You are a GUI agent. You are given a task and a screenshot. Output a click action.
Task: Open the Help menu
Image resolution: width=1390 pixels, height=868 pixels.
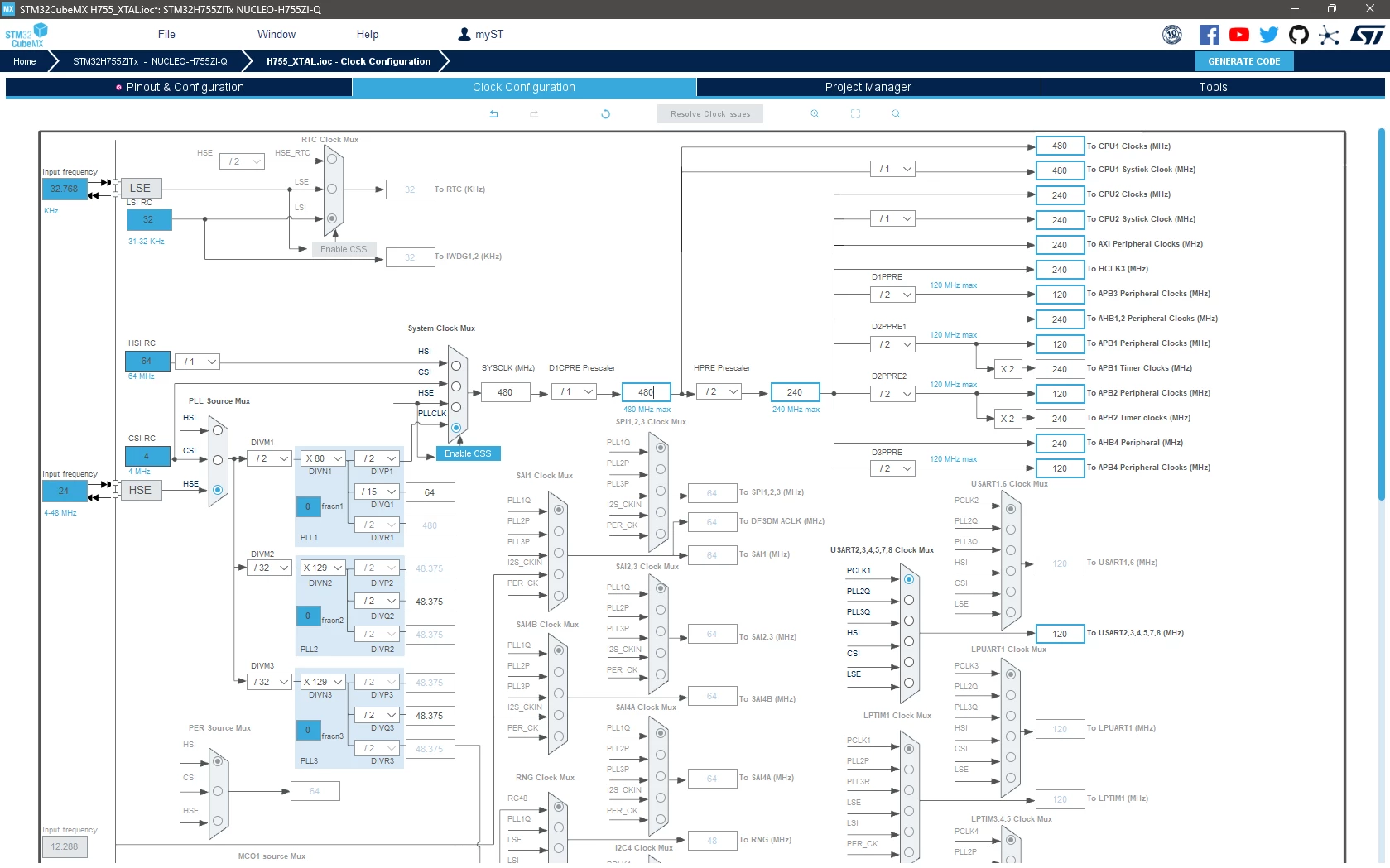coord(368,35)
